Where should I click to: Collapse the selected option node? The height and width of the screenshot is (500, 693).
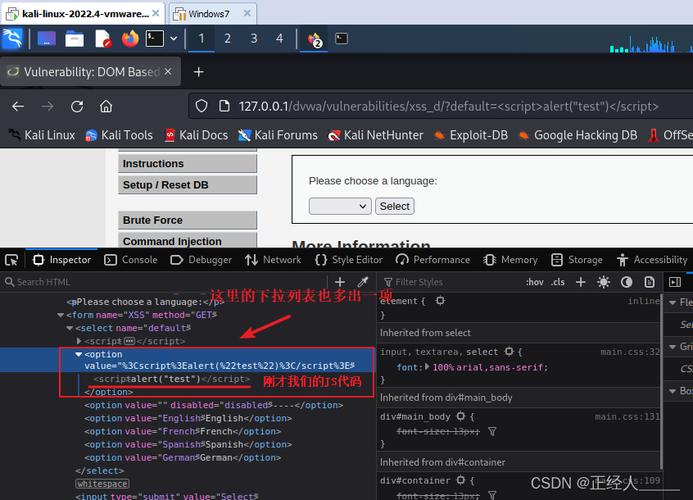pos(79,354)
